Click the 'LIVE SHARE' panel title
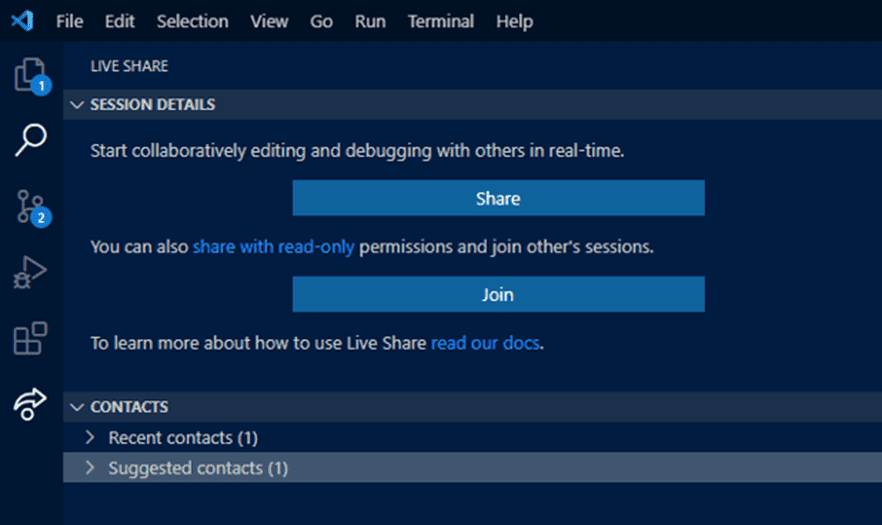Screen dimensions: 882x525 click(x=129, y=66)
